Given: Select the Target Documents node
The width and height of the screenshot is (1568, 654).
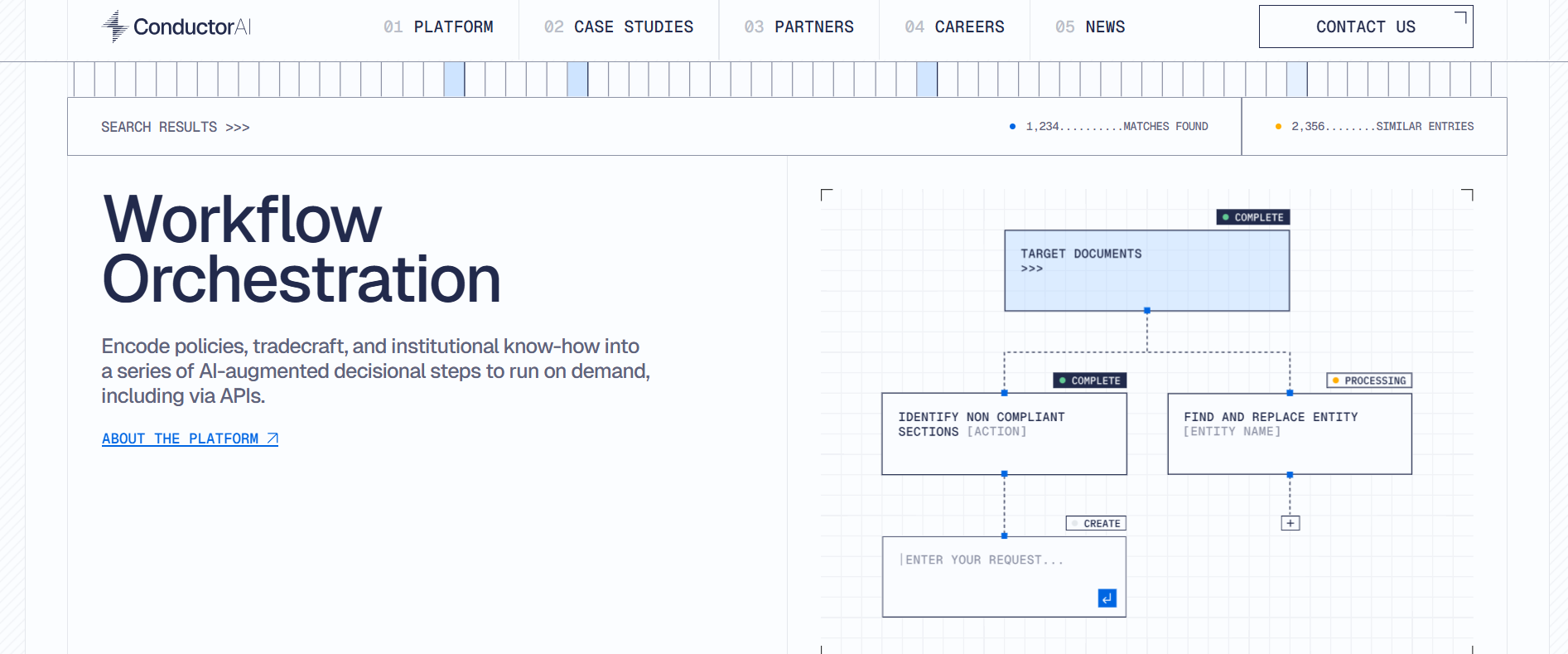Looking at the screenshot, I should [x=1146, y=271].
